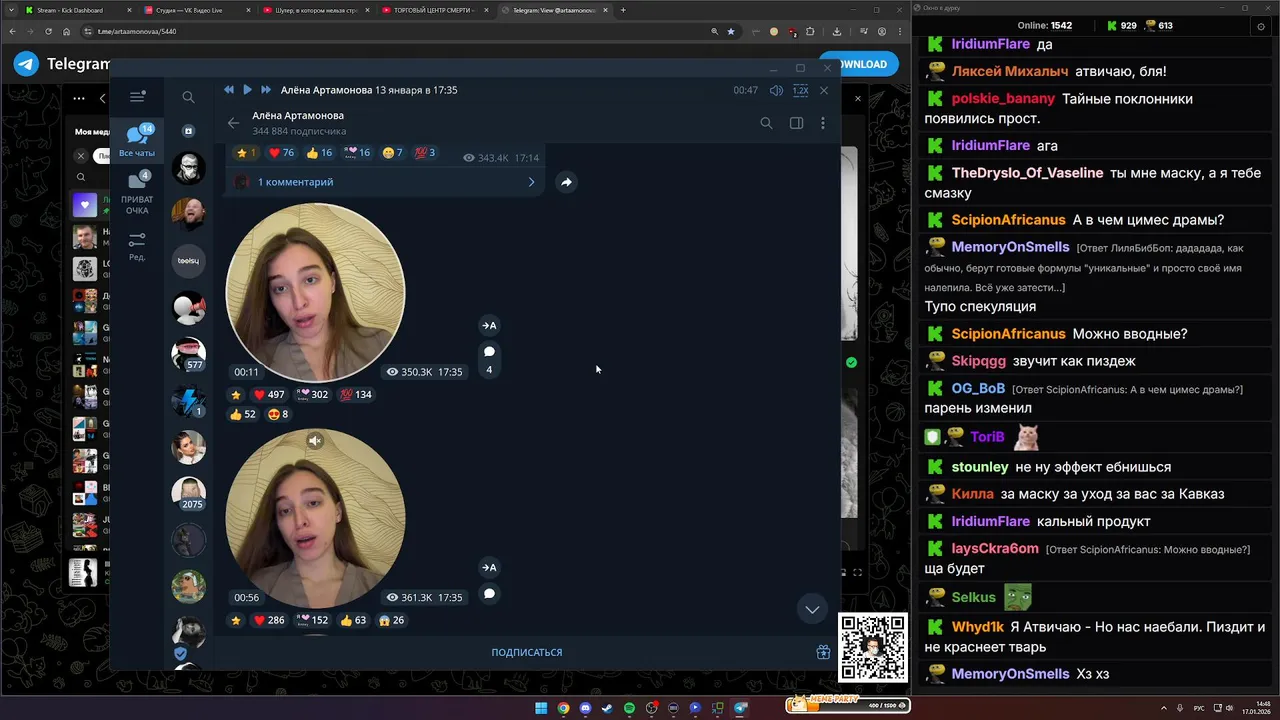Skip to previous voice message
This screenshot has height=720, width=1280.
click(x=229, y=90)
